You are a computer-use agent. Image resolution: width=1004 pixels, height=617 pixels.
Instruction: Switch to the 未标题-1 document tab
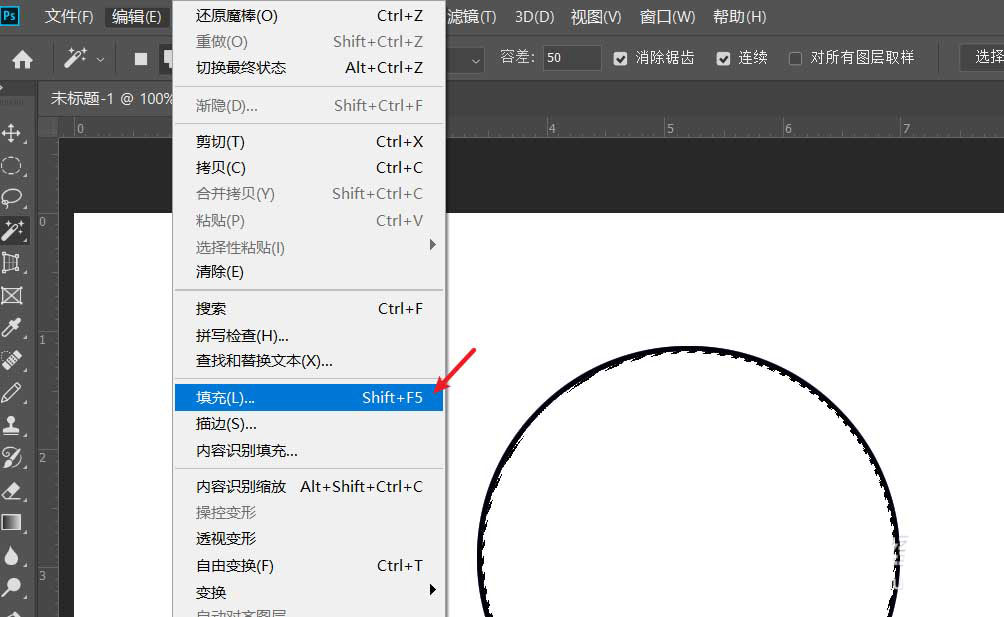111,99
